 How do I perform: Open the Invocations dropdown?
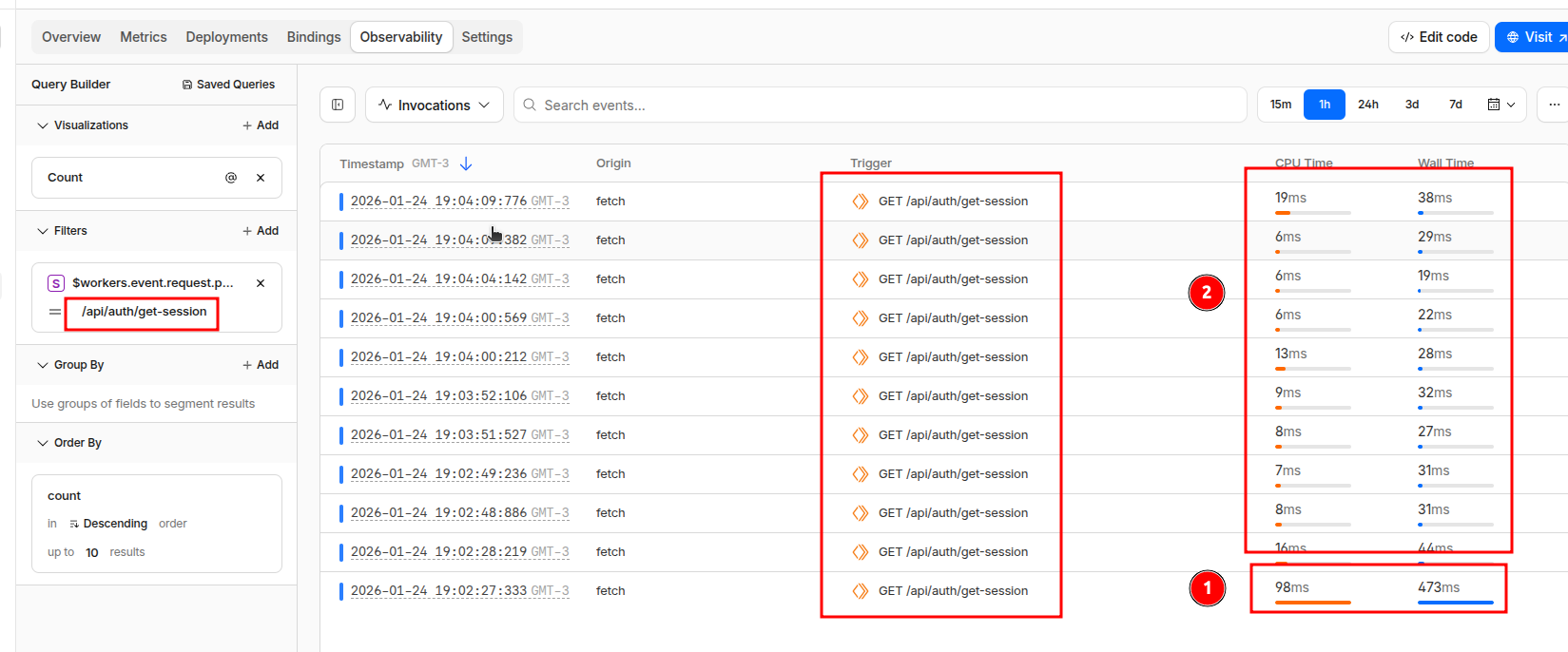pos(434,105)
